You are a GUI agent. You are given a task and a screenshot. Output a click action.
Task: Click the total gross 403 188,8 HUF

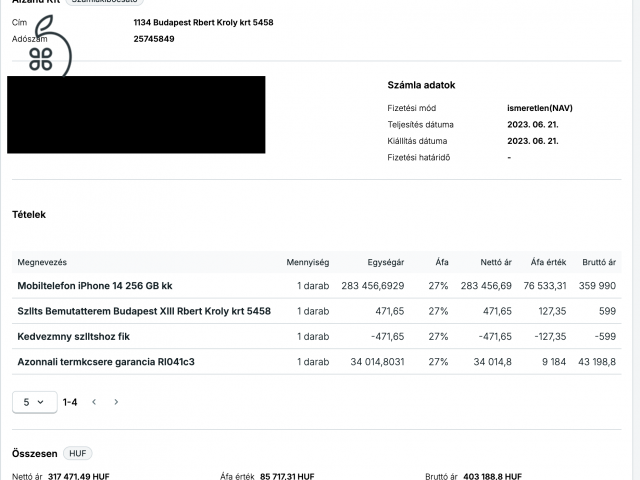coord(493,476)
